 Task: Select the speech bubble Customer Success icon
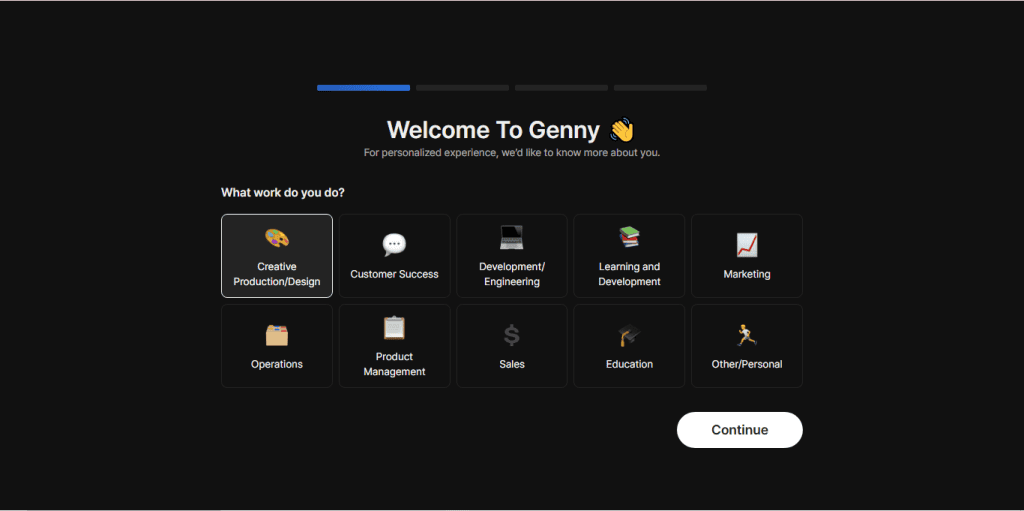(x=394, y=245)
